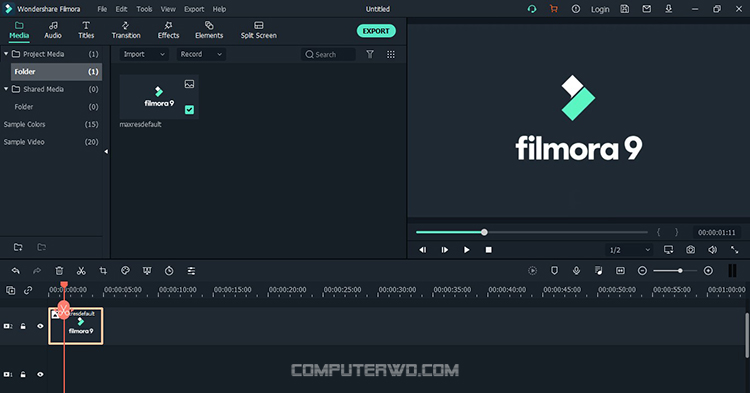Image resolution: width=750 pixels, height=393 pixels.
Task: Toggle checkmark on maxresdefault thumbnail
Action: (x=189, y=109)
